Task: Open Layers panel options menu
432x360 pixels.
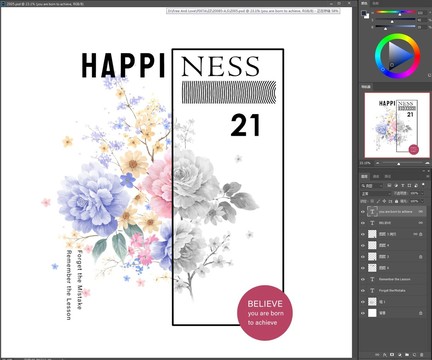Action: (428, 176)
